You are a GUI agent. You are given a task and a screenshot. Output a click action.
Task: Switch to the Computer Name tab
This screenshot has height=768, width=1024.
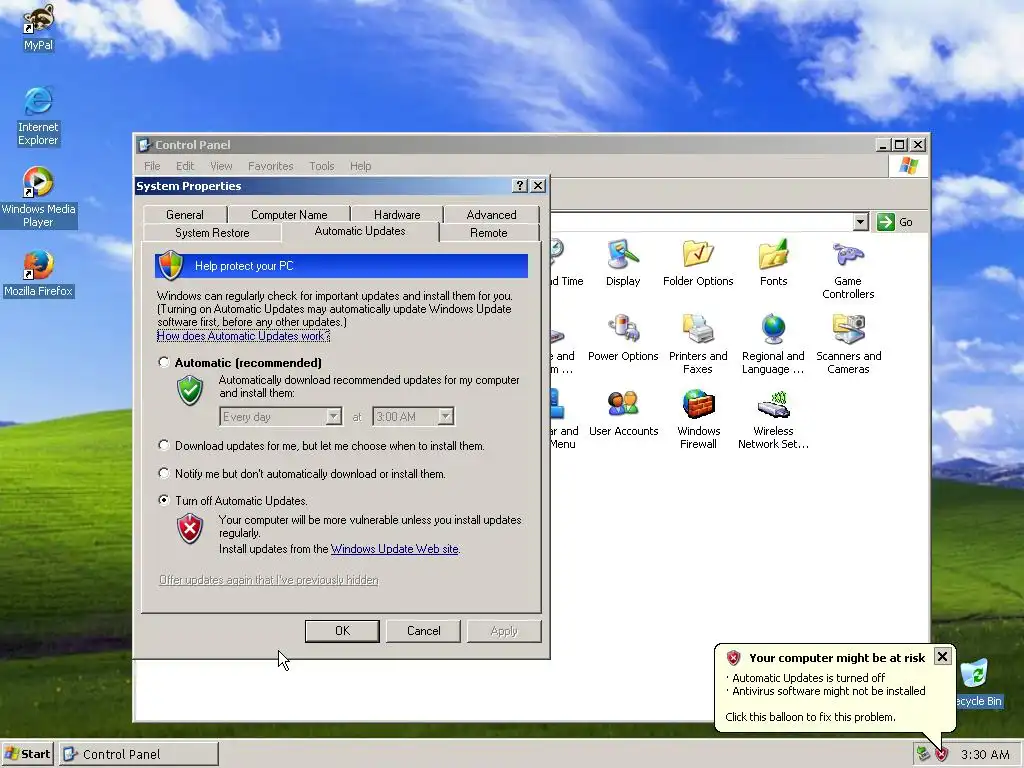point(289,215)
